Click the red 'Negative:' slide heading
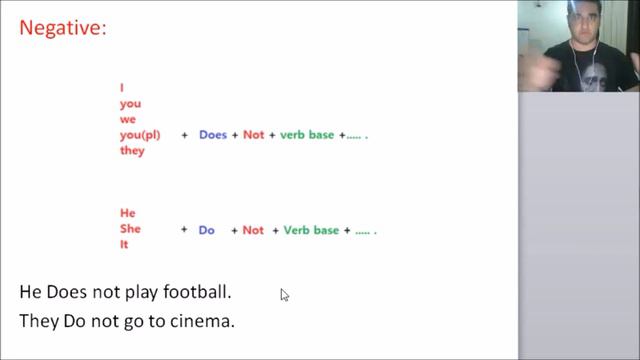 point(63,28)
